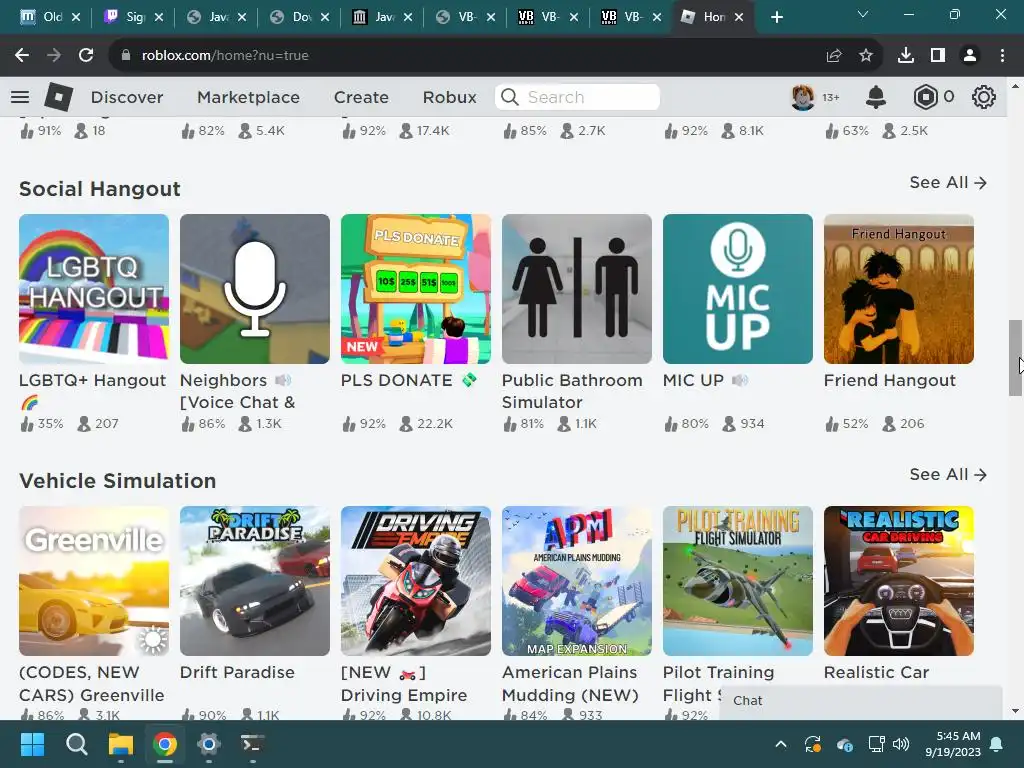Open Driving Empire thumbnail
Viewport: 1024px width, 768px height.
click(416, 581)
